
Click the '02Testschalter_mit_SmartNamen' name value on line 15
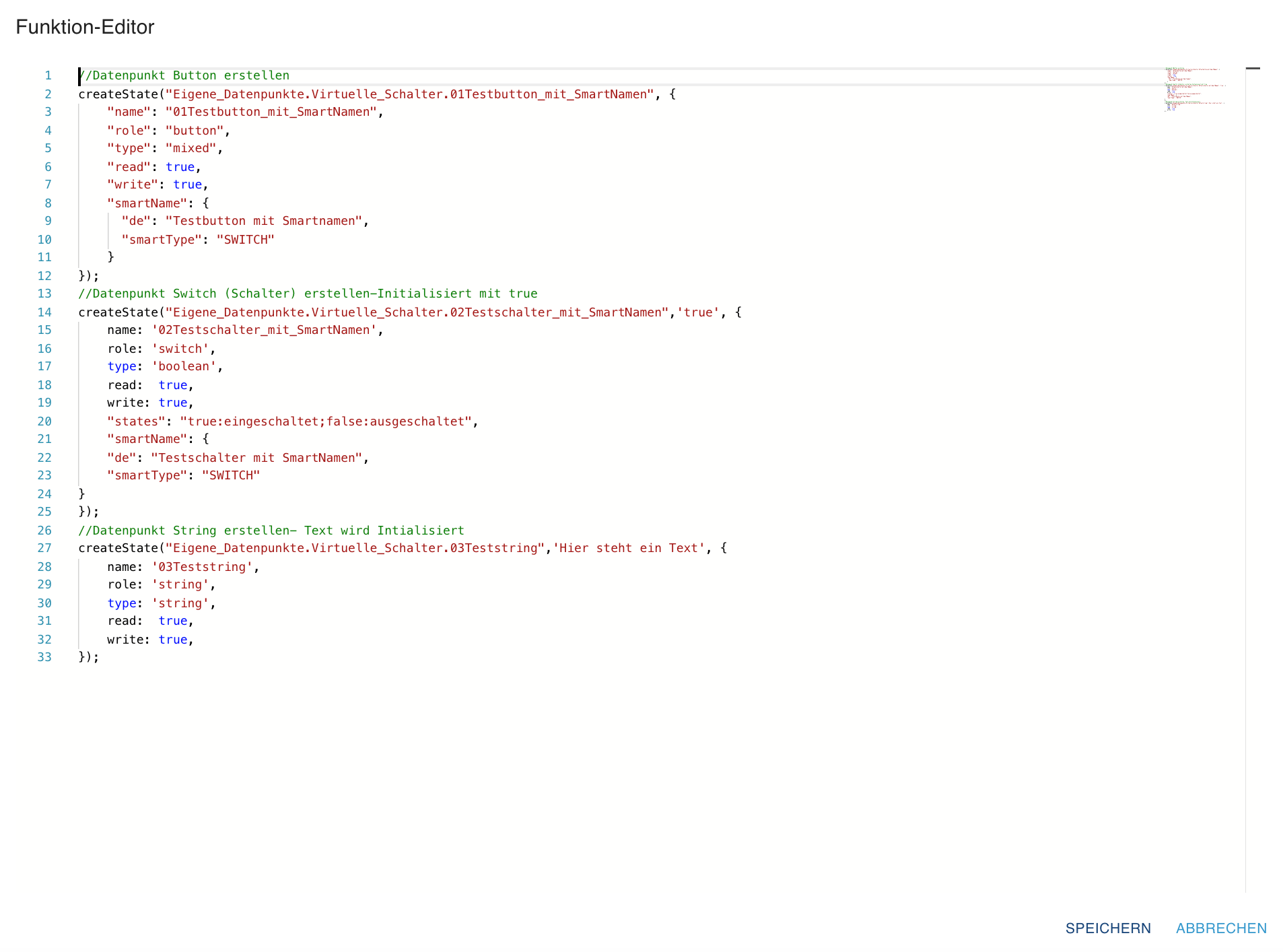click(x=264, y=330)
